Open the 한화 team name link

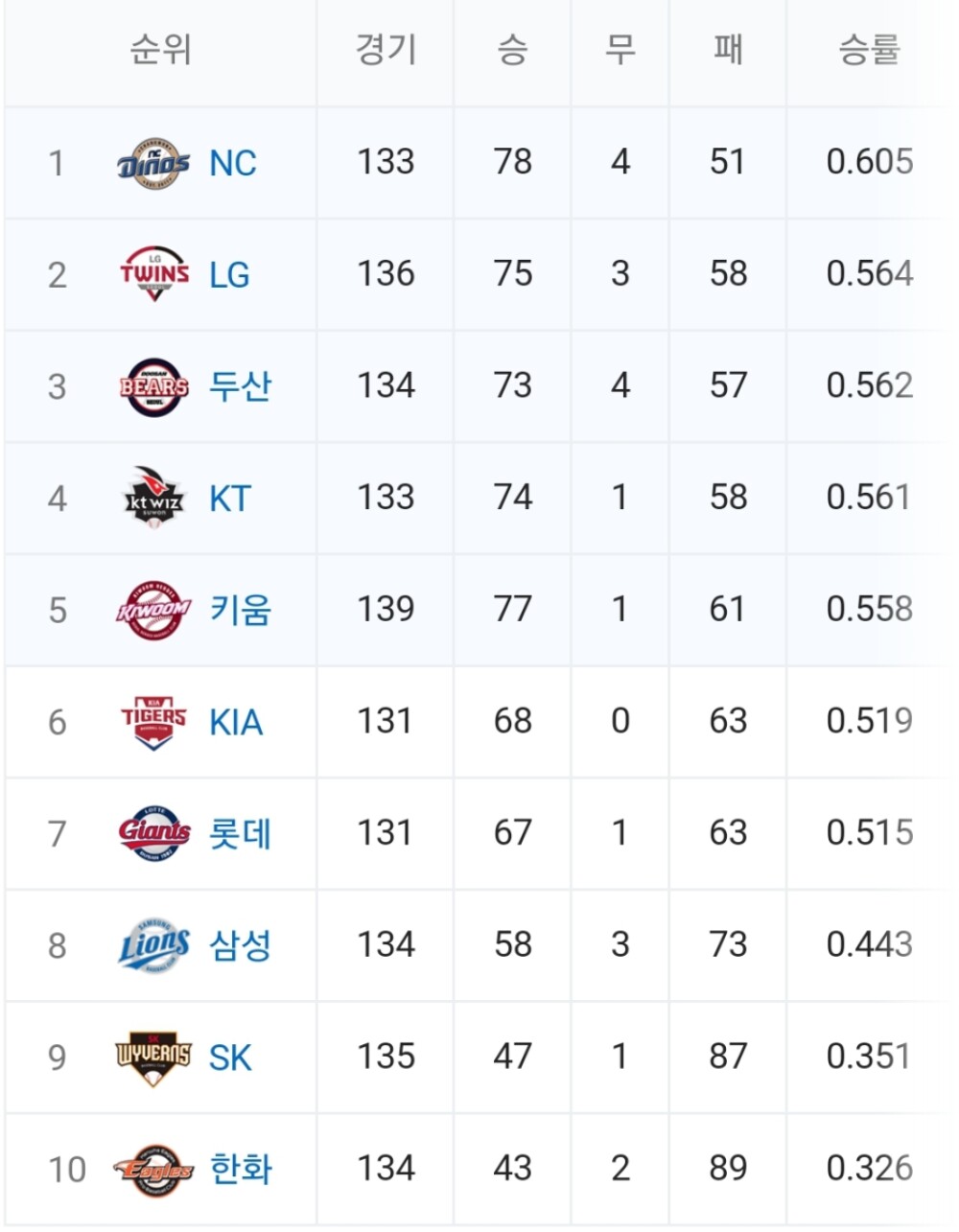[x=241, y=1170]
